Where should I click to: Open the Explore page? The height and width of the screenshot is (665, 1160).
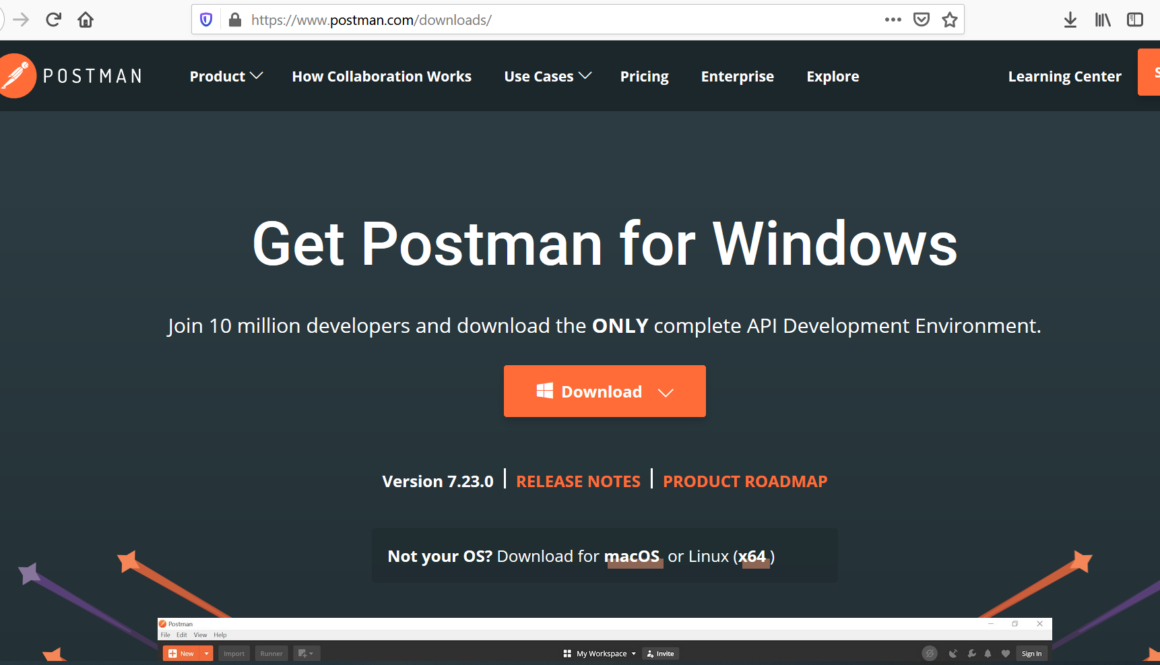coord(832,76)
